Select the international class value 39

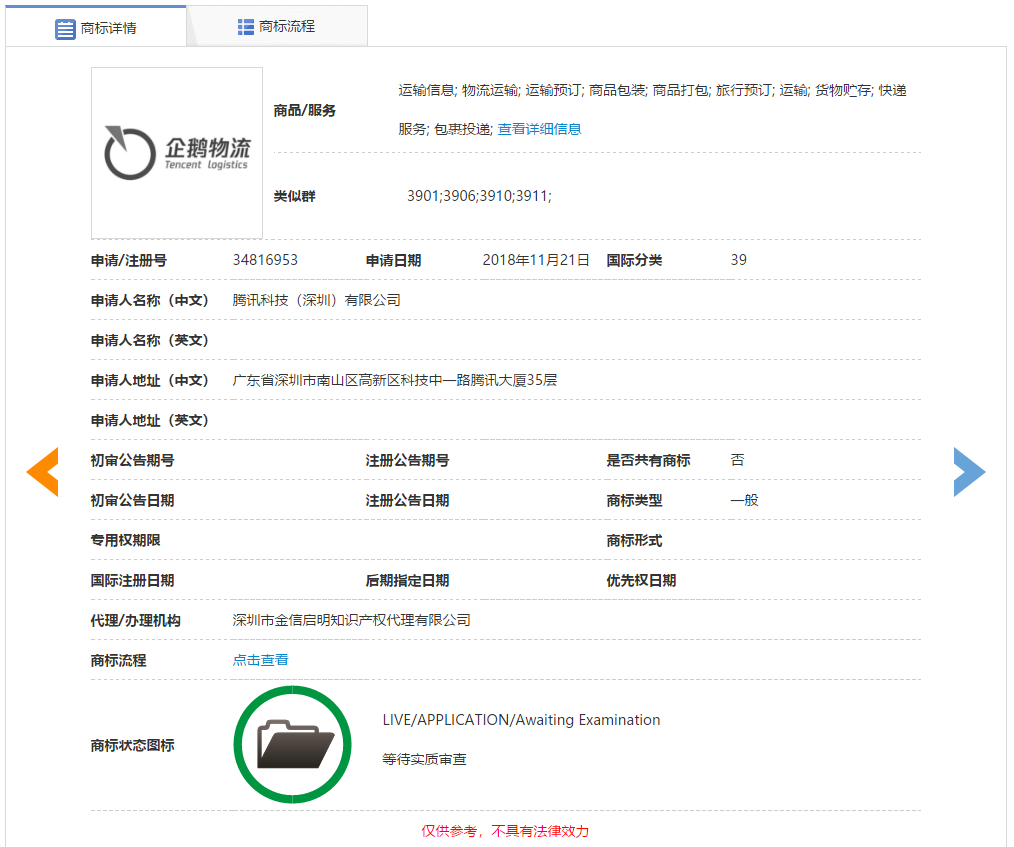click(739, 260)
